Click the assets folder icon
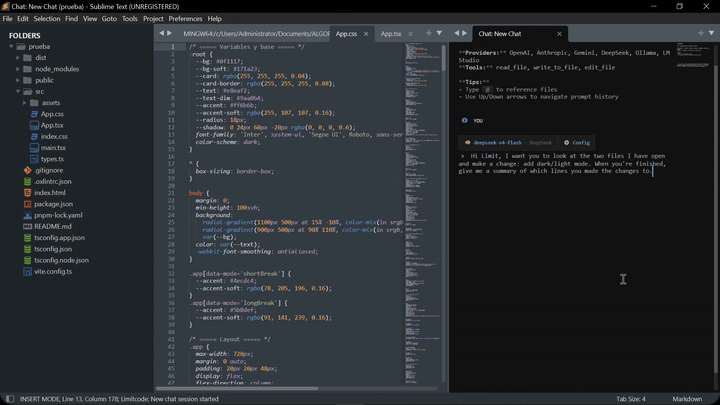The width and height of the screenshot is (720, 405). tap(34, 103)
